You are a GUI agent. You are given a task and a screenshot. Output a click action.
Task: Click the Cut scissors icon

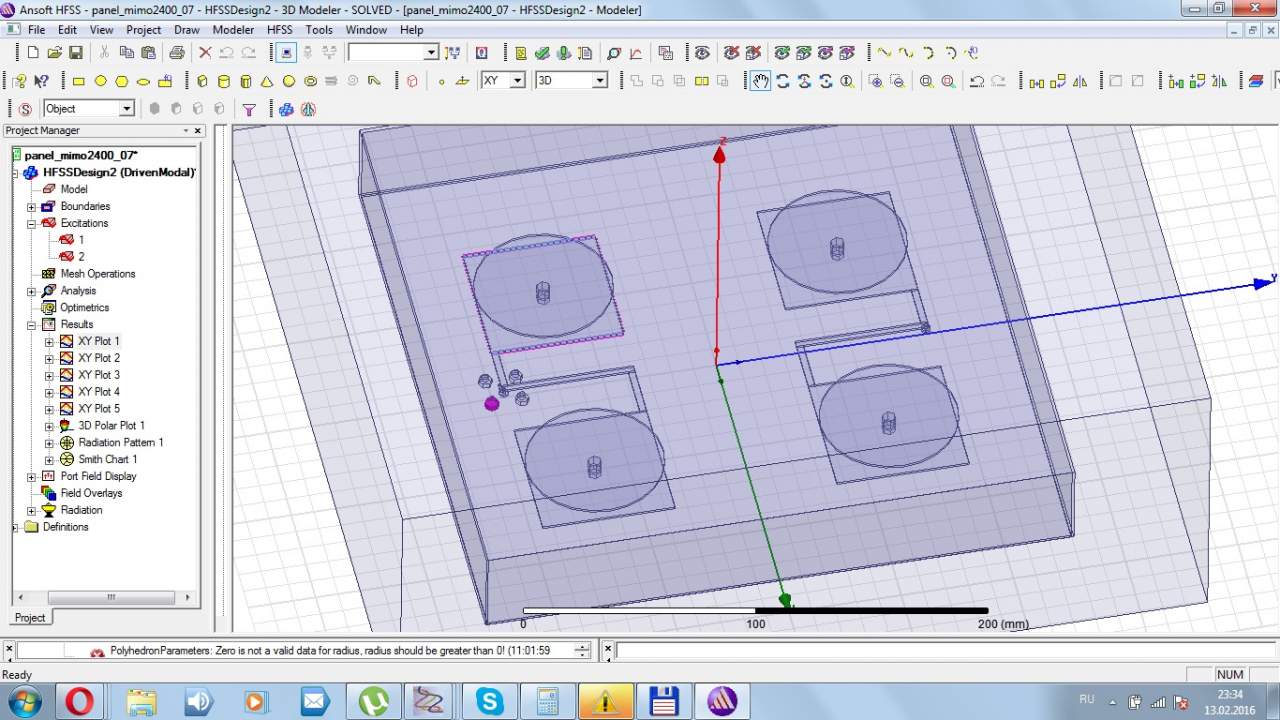pos(106,53)
